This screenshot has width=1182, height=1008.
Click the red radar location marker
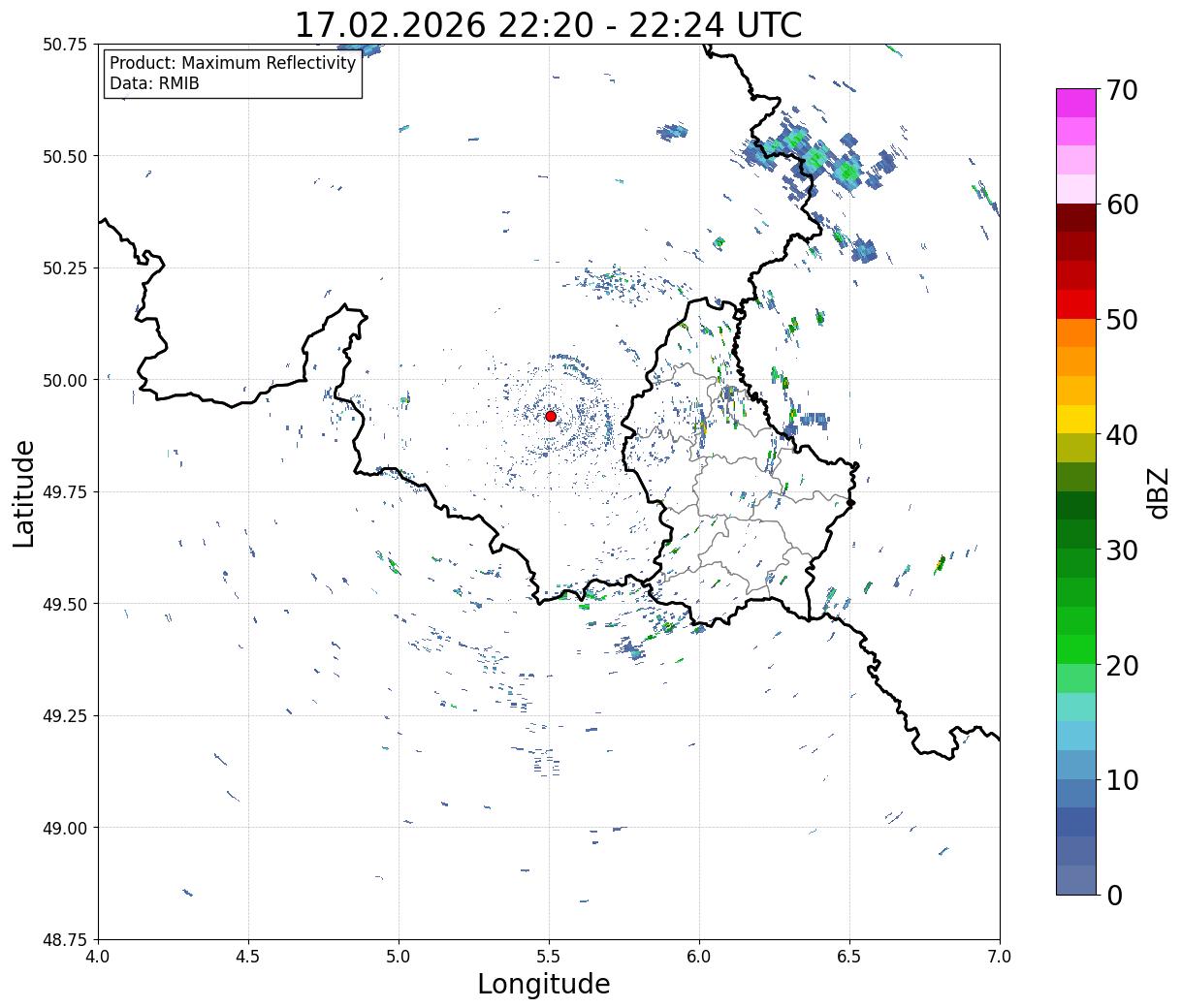[x=551, y=416]
